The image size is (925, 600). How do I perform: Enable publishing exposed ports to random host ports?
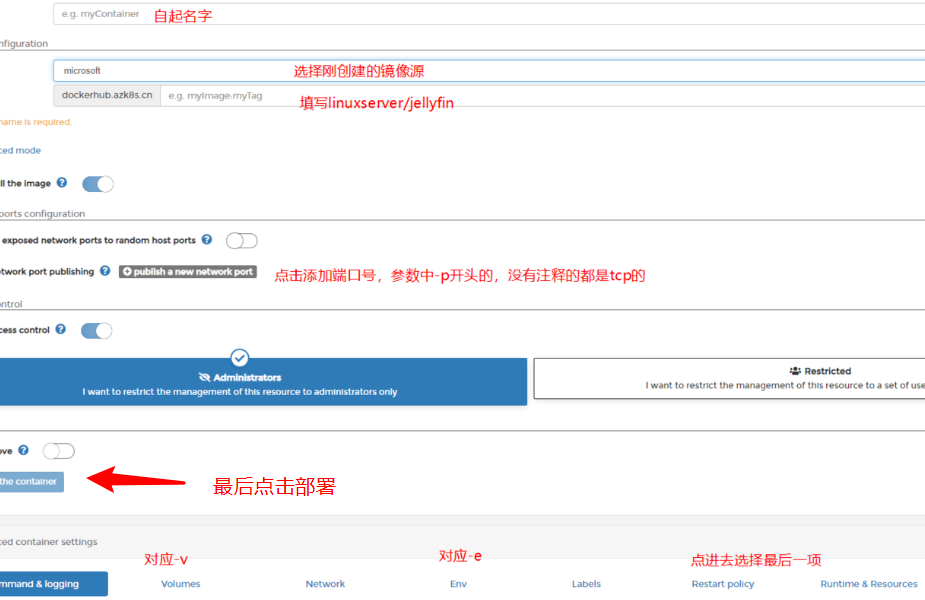coord(240,240)
